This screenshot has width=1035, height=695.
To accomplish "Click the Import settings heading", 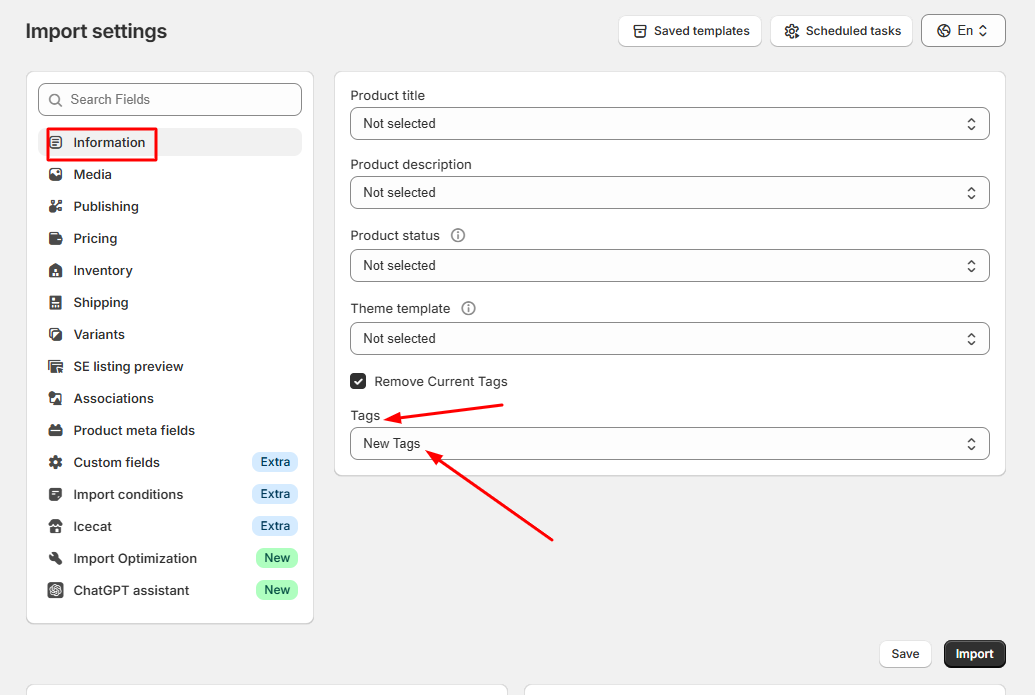I will click(x=96, y=31).
